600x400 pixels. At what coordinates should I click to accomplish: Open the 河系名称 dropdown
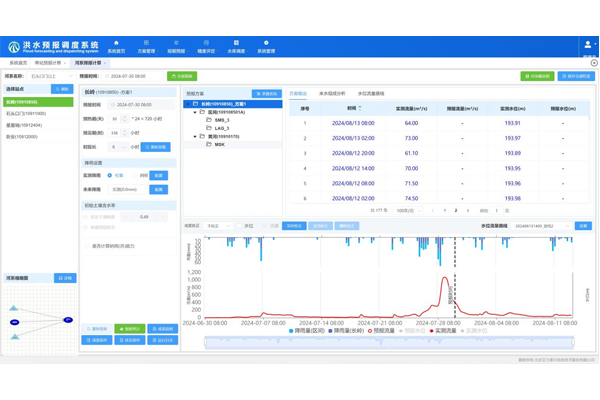50,76
